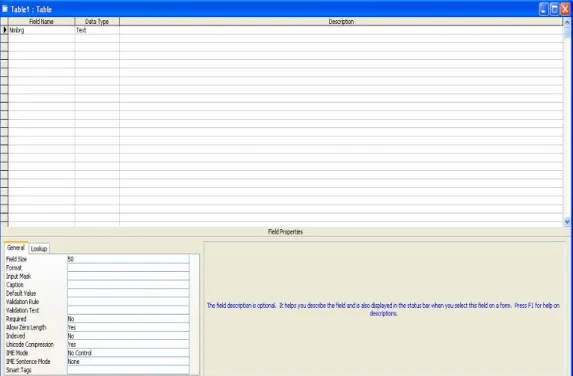
Task: Click the Format property box
Action: [x=128, y=267]
